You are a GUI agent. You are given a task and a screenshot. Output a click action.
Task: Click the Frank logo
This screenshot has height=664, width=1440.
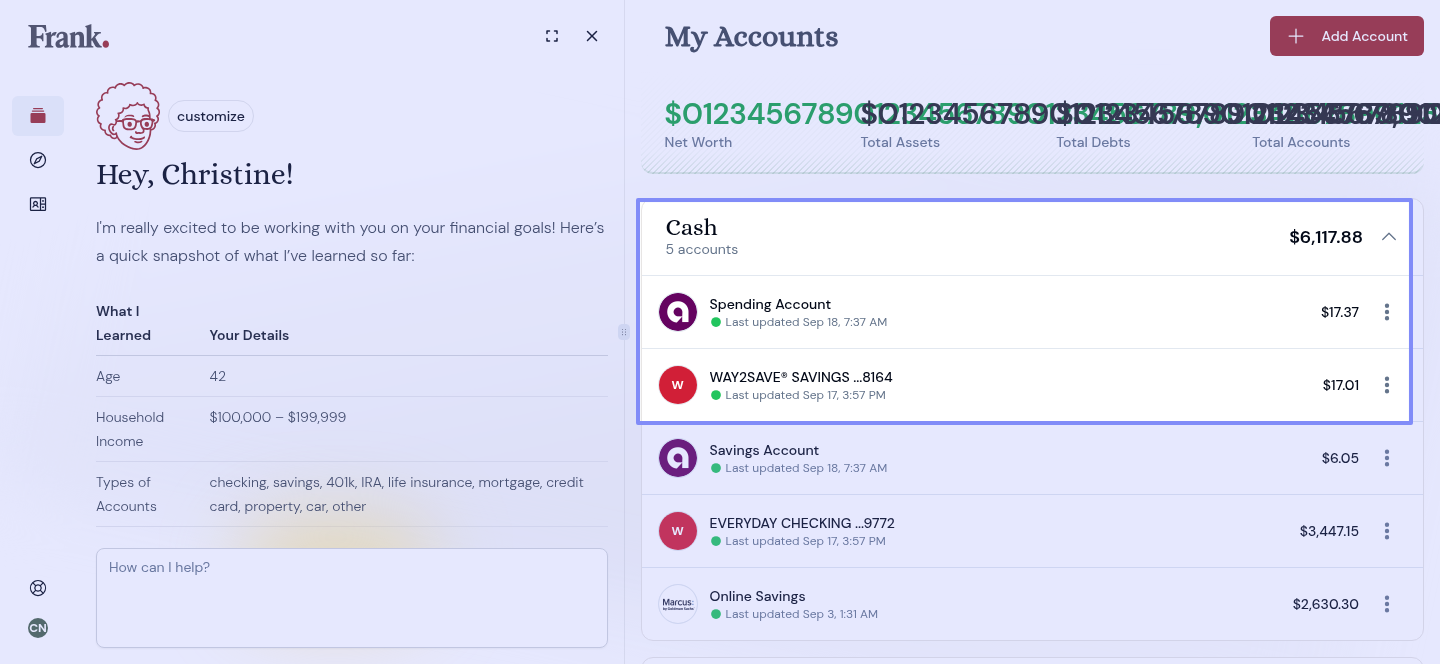(x=68, y=37)
